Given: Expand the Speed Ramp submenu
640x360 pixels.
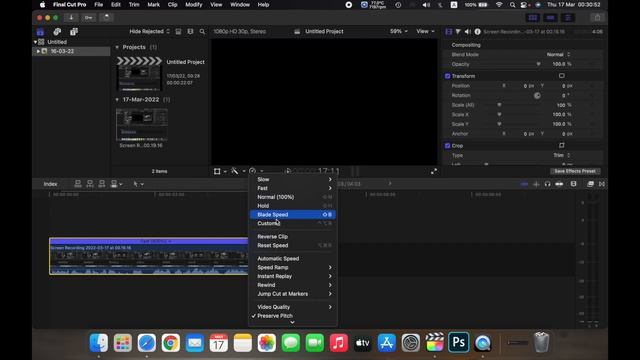Looking at the screenshot, I should tap(293, 267).
